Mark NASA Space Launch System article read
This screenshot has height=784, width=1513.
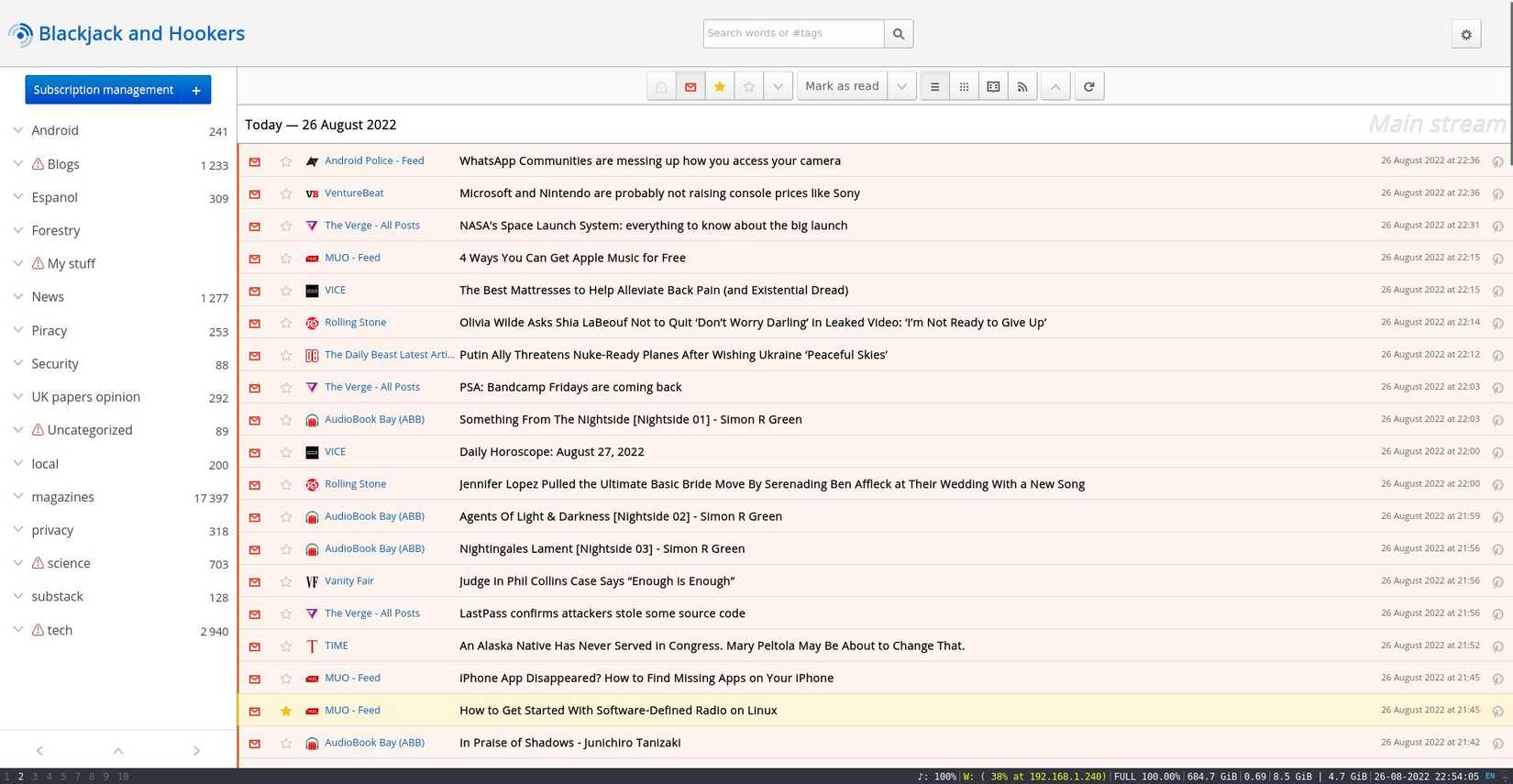pos(255,226)
